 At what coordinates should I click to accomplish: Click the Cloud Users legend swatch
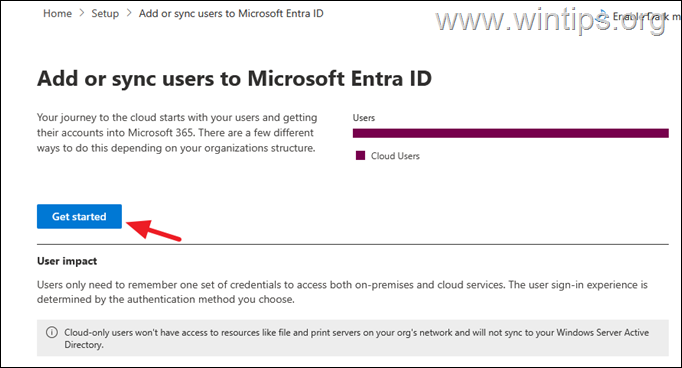(360, 156)
